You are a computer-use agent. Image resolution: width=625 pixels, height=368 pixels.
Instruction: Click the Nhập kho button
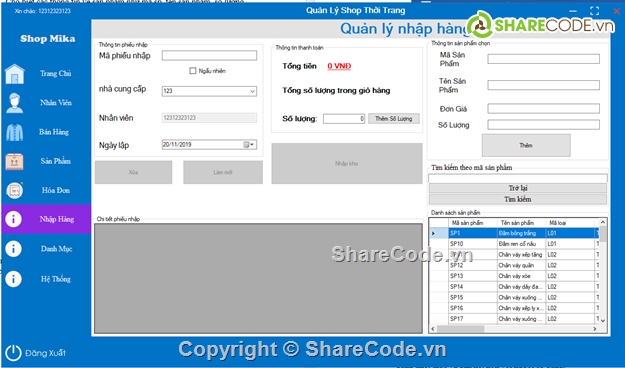pyautogui.click(x=347, y=163)
